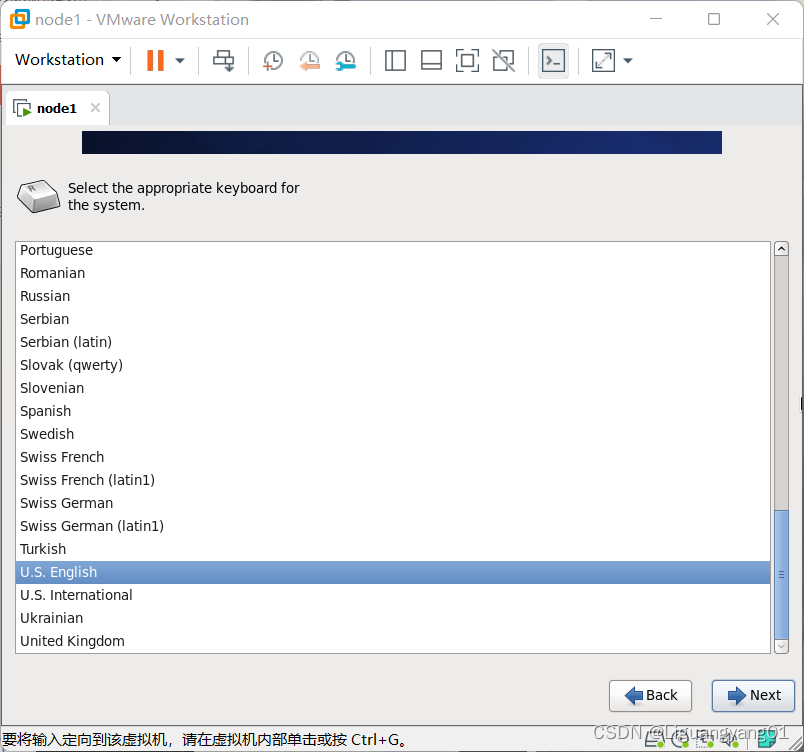This screenshot has height=752, width=804.
Task: Click the keyboard list scrollbar up arrow
Action: point(781,249)
